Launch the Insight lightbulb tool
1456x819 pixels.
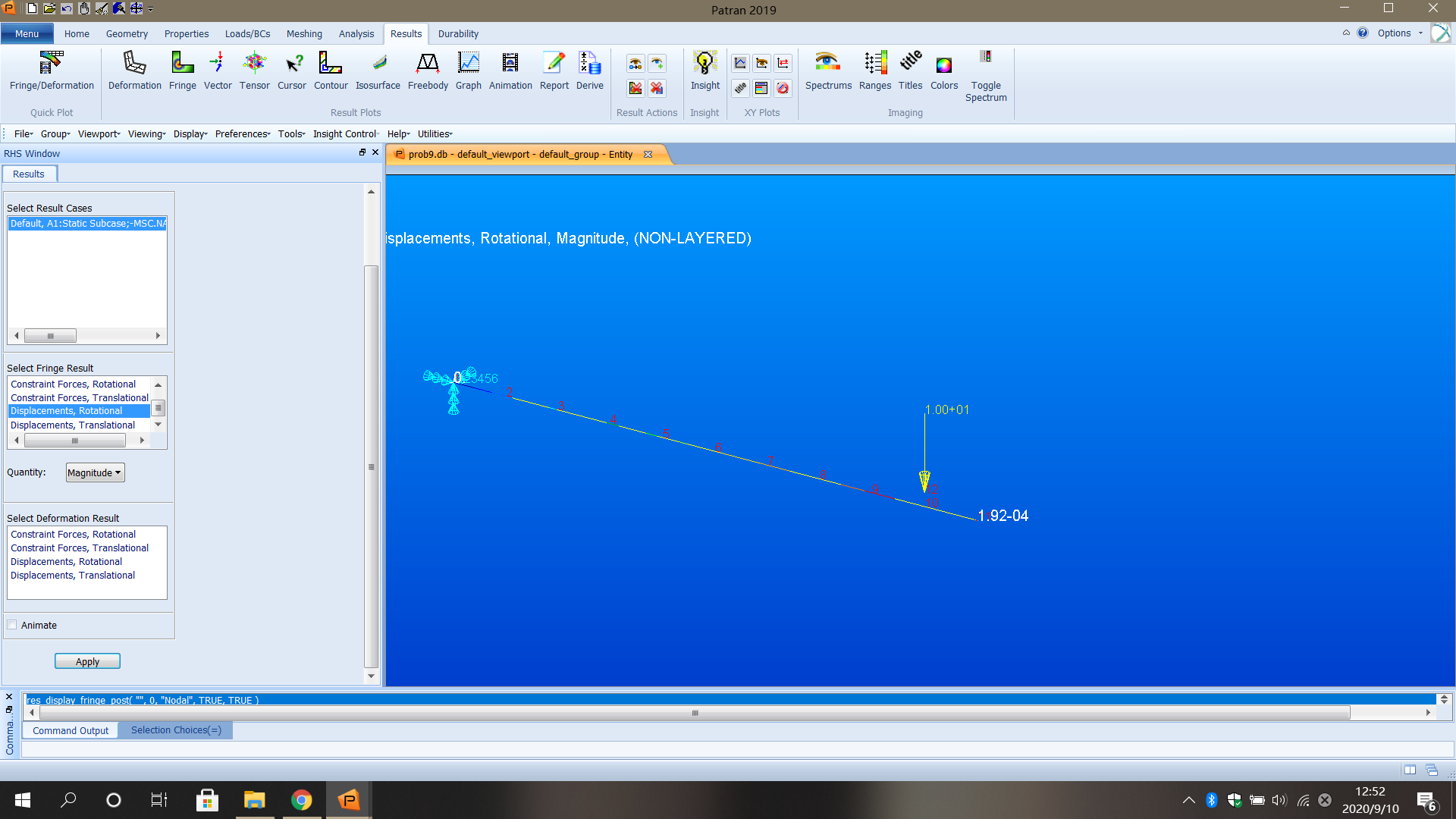point(704,70)
